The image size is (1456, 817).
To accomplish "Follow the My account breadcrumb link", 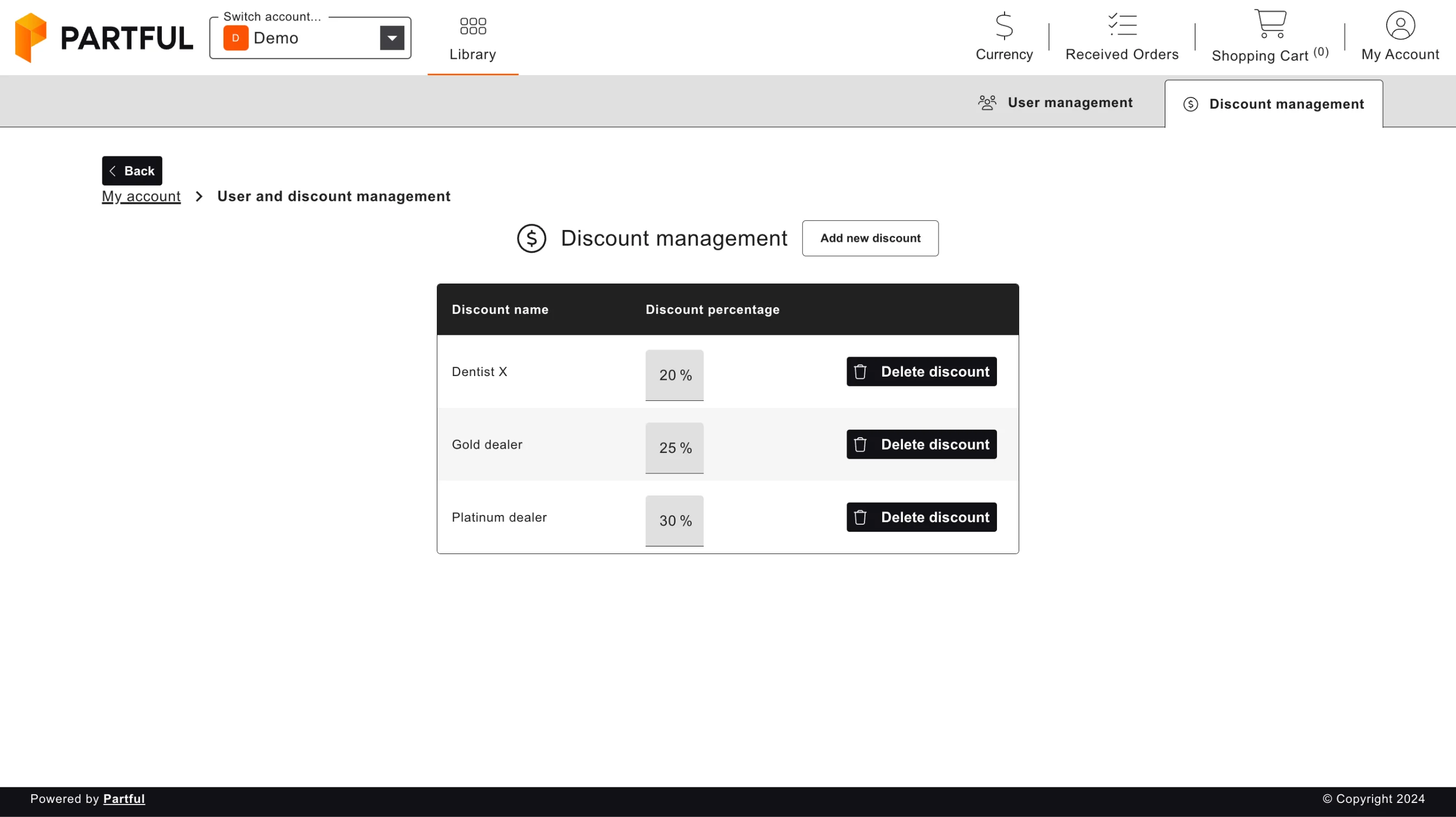I will pos(141,196).
